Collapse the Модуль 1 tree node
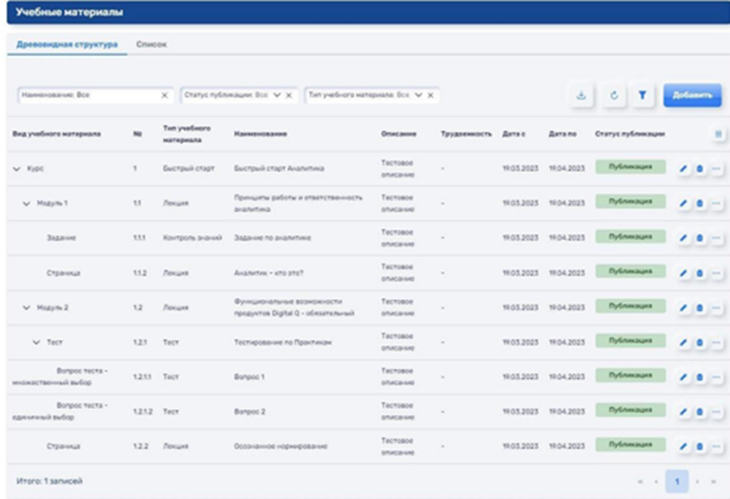The image size is (730, 499). coord(27,203)
